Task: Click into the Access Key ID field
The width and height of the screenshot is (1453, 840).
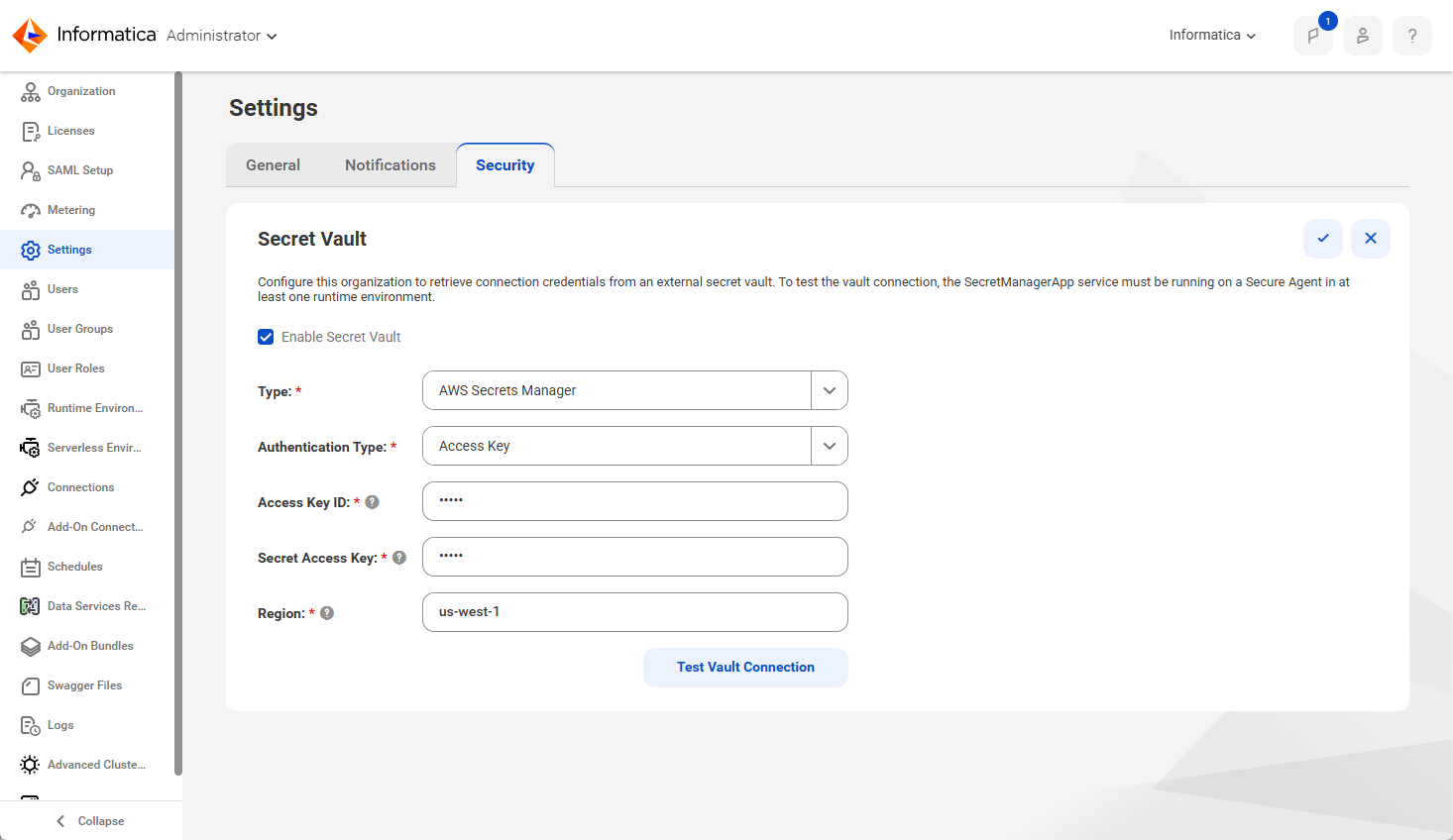Action: tap(635, 501)
